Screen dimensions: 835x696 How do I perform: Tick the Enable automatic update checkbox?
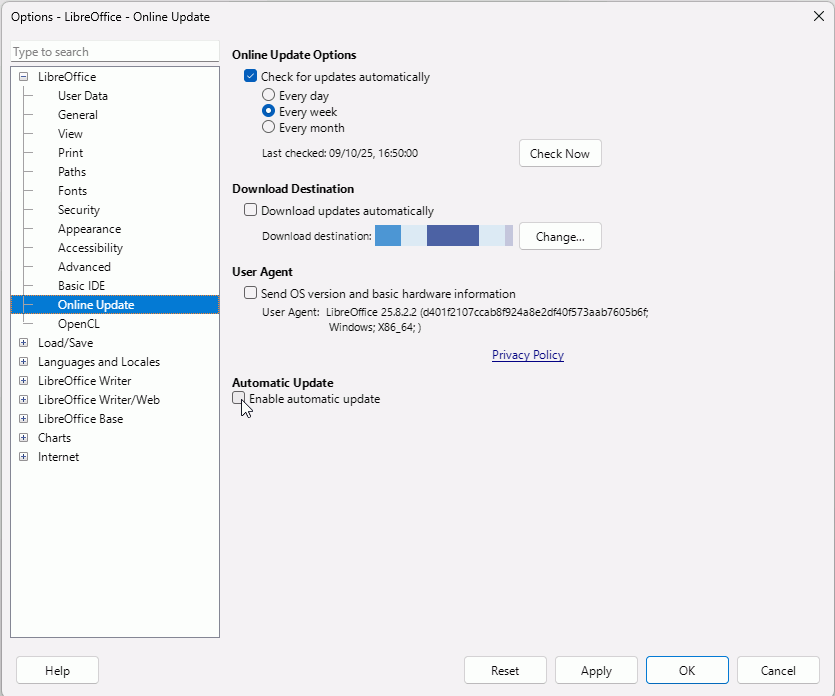(x=239, y=399)
